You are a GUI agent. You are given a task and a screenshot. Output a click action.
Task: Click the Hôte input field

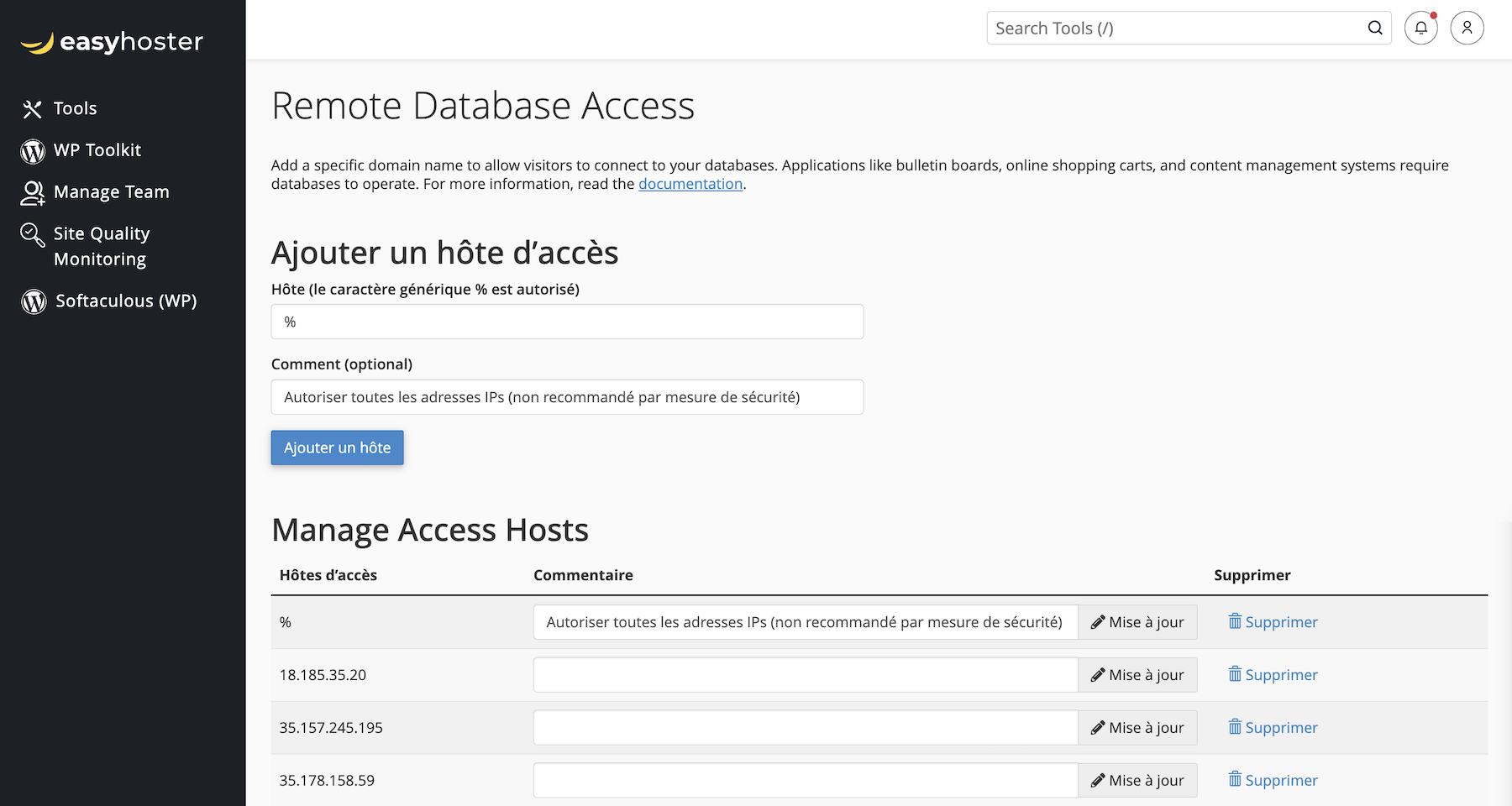[567, 322]
